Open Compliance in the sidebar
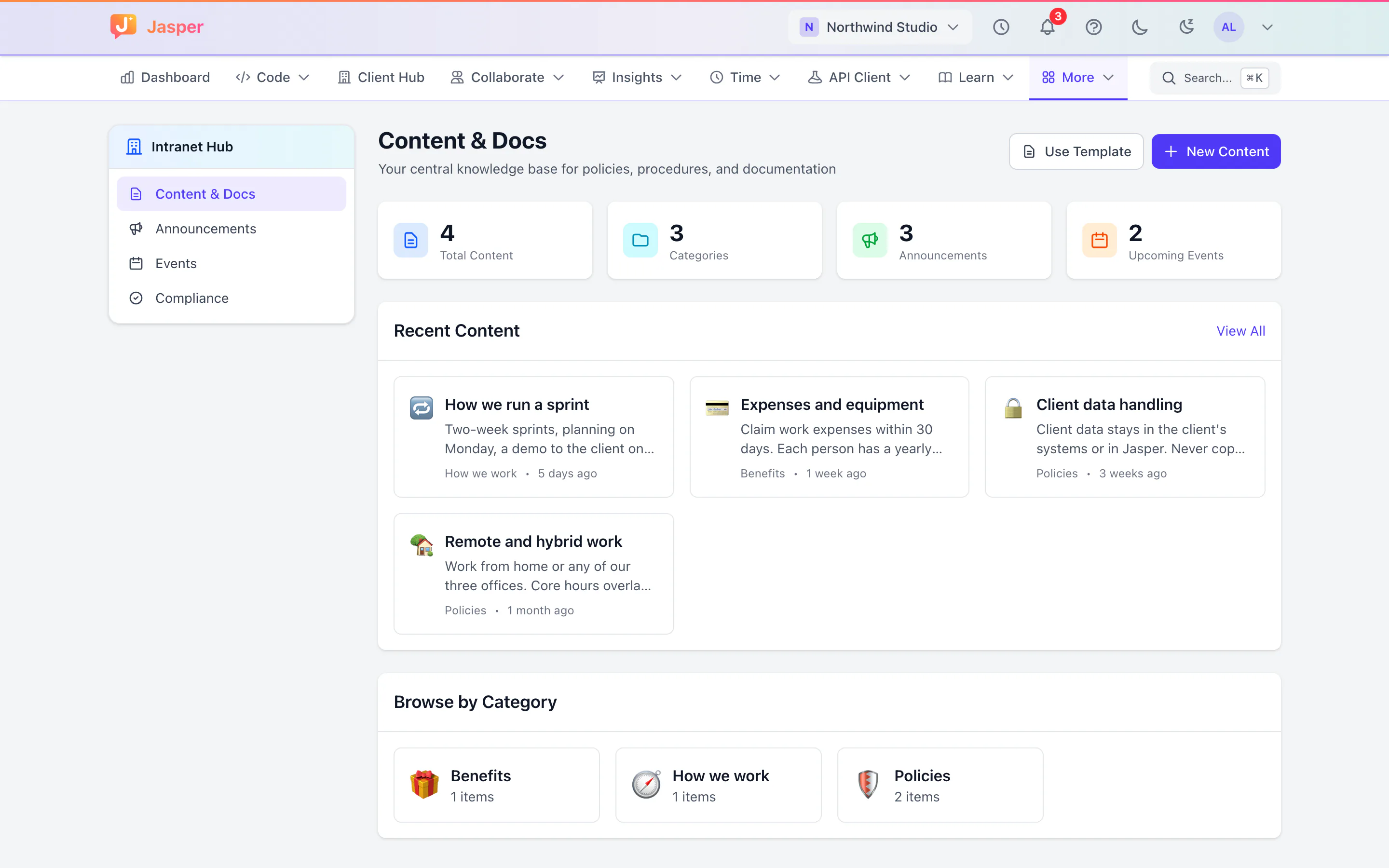1389x868 pixels. click(x=231, y=298)
